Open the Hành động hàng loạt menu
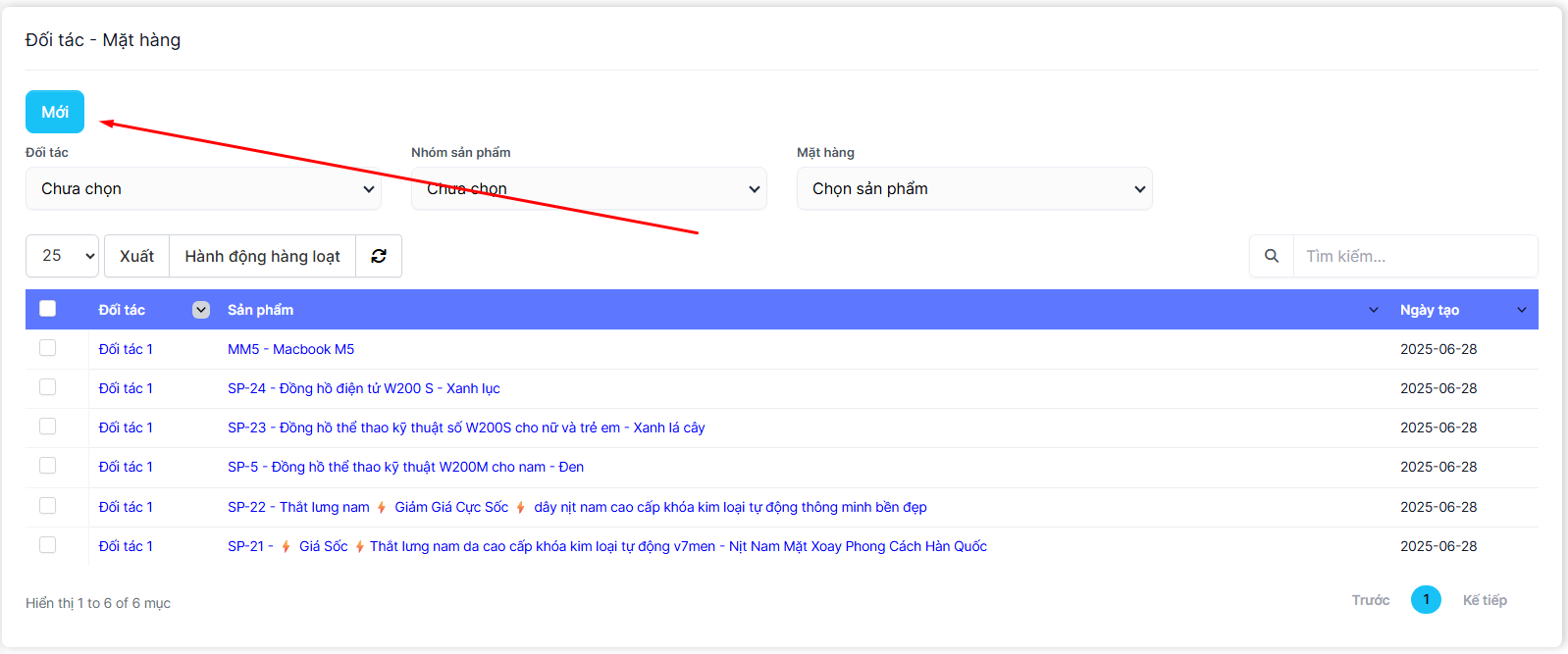This screenshot has width=1568, height=654. 262,256
